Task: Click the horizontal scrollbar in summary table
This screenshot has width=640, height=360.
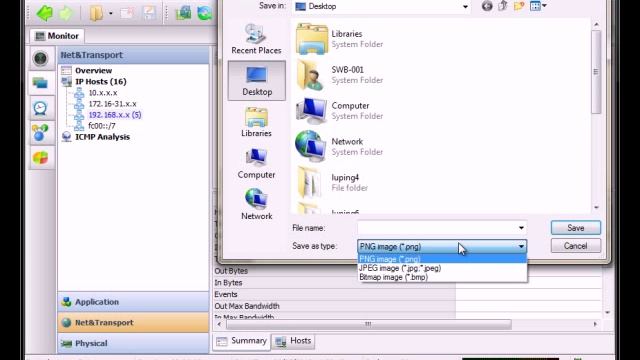Action: click(369, 324)
